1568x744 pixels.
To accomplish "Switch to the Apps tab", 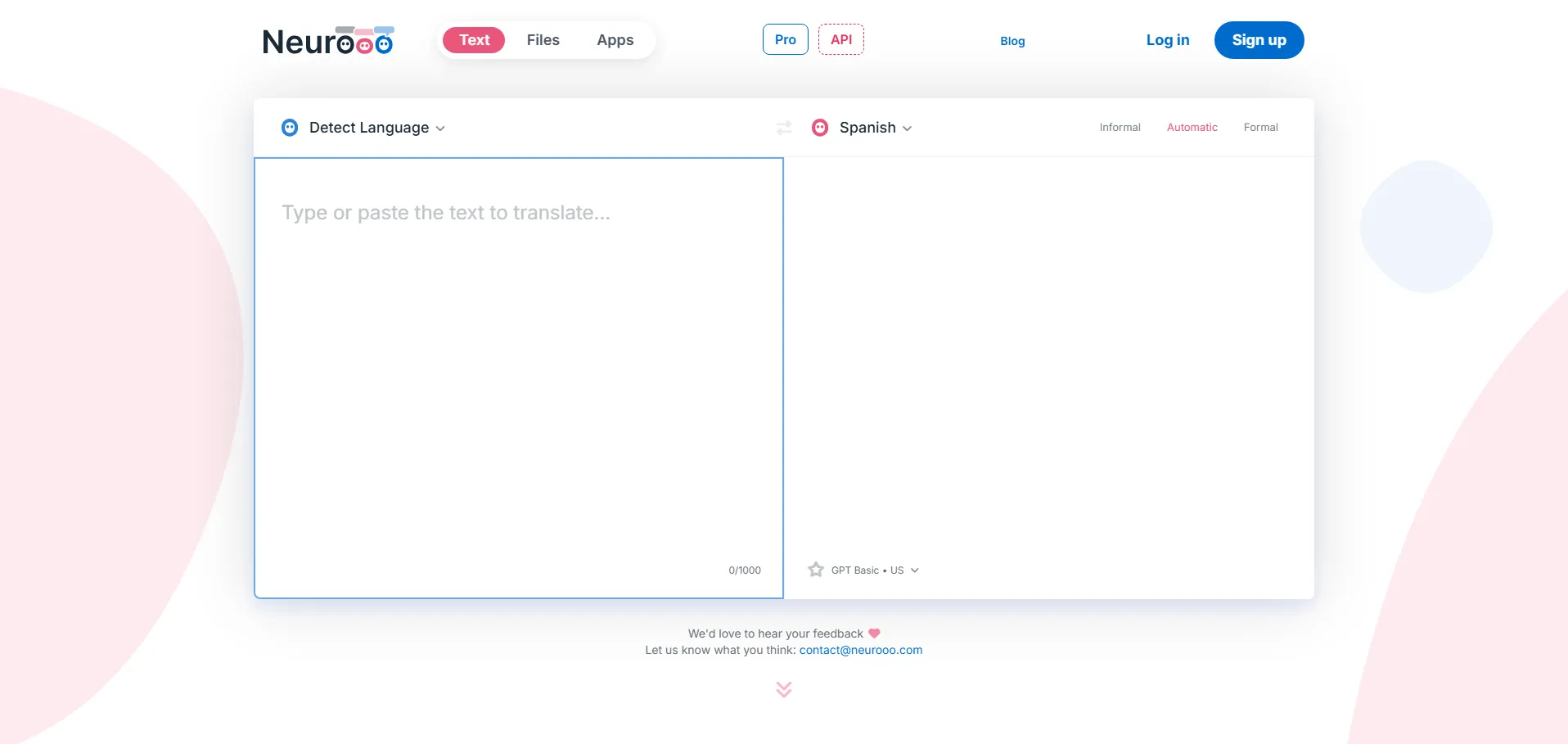I will pyautogui.click(x=615, y=40).
